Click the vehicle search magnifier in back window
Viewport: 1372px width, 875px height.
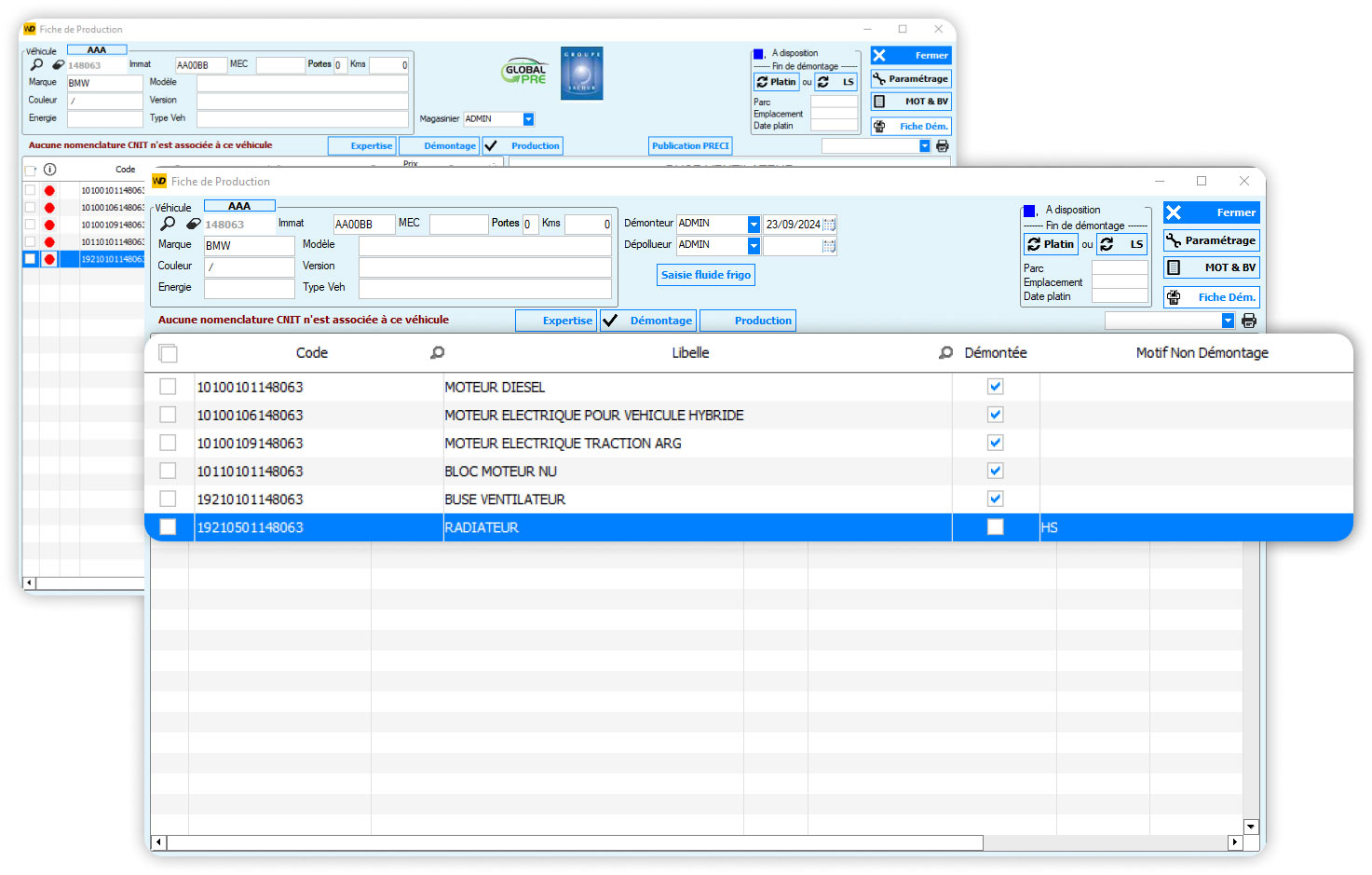(36, 64)
